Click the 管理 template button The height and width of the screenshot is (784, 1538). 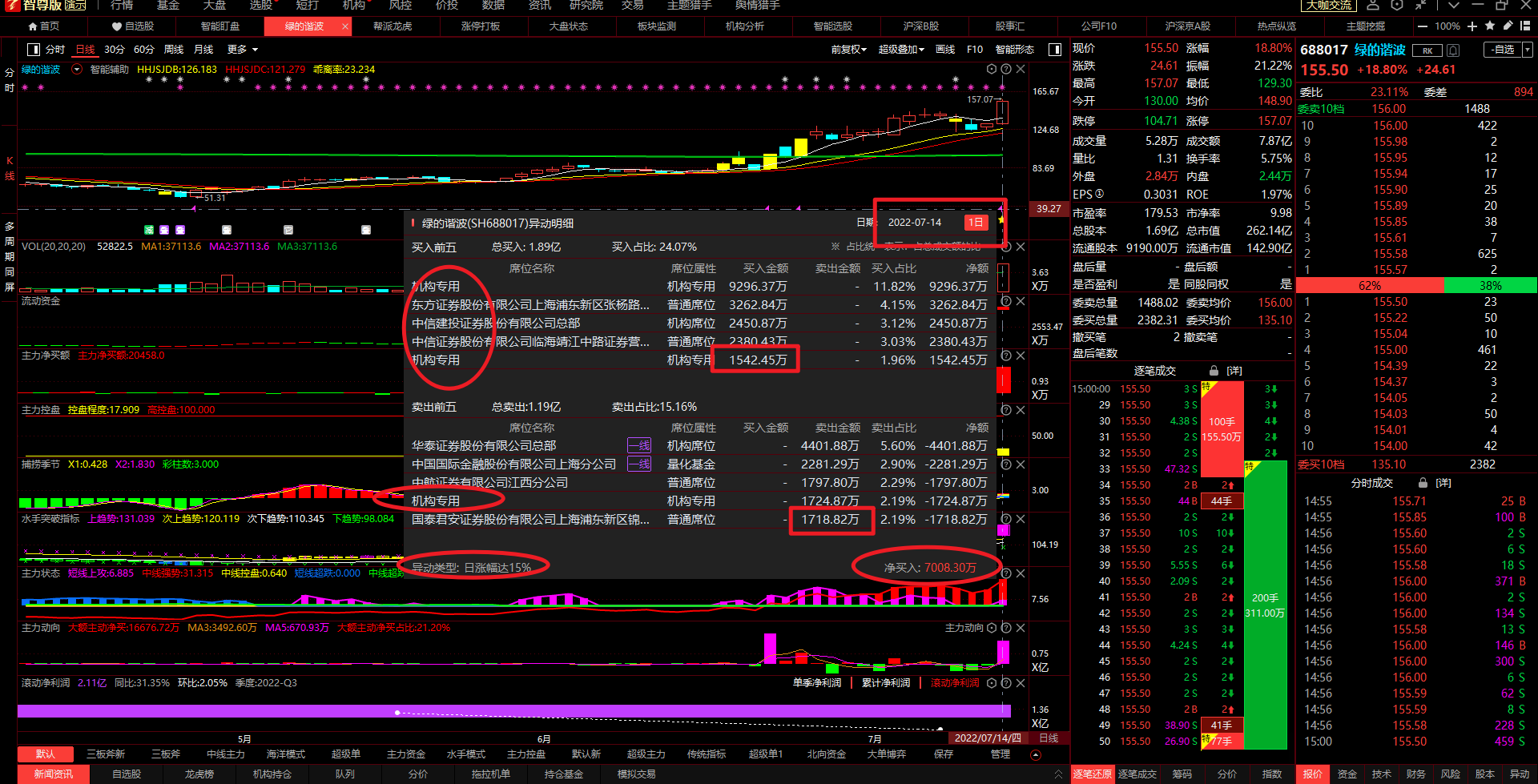[x=1001, y=754]
